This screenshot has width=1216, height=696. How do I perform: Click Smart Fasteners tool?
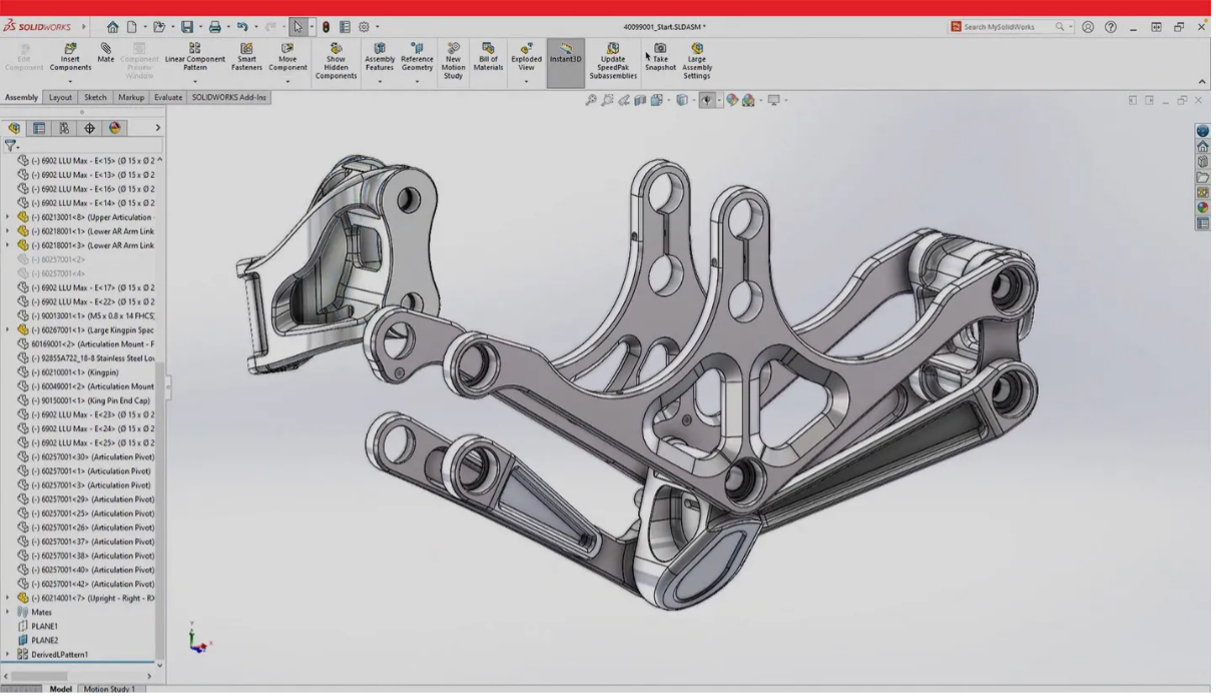click(247, 57)
